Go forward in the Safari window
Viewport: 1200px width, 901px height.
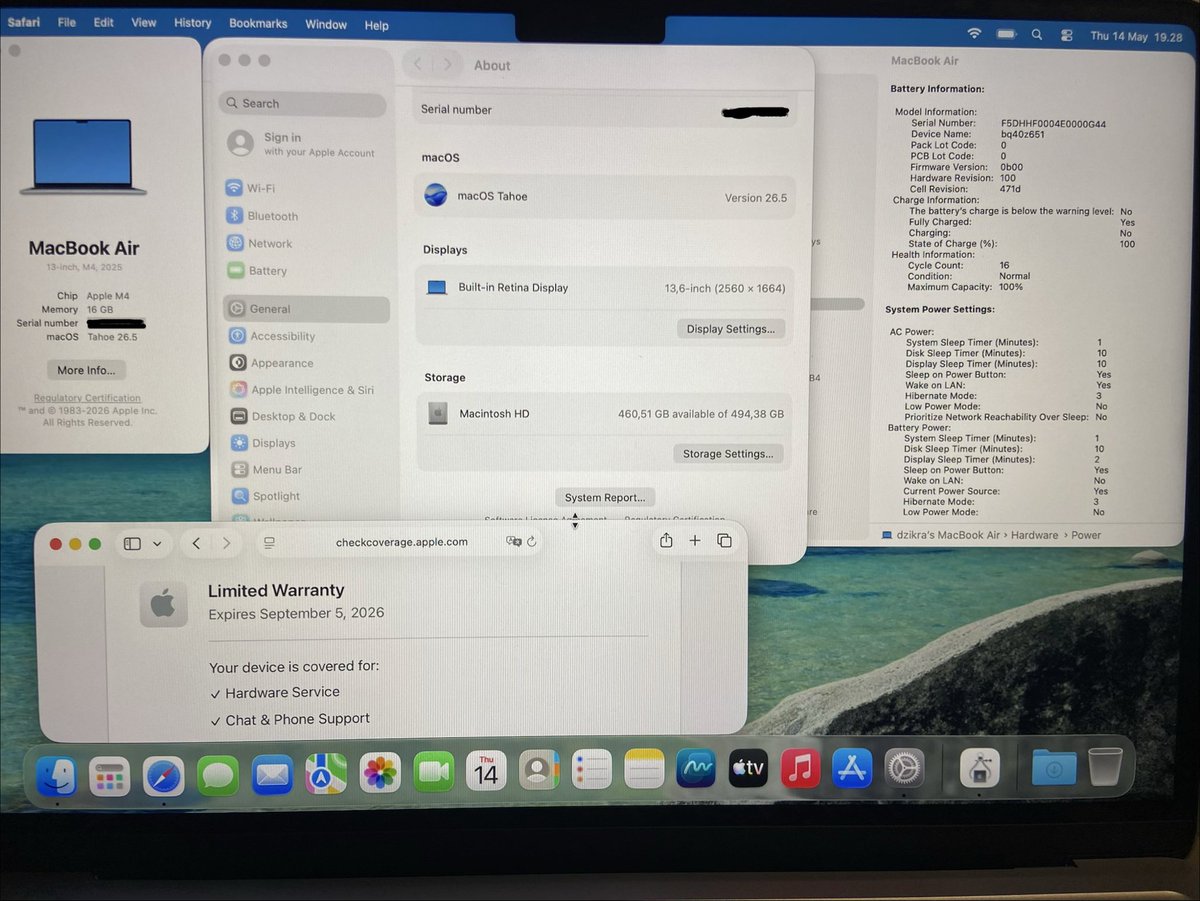[x=227, y=543]
